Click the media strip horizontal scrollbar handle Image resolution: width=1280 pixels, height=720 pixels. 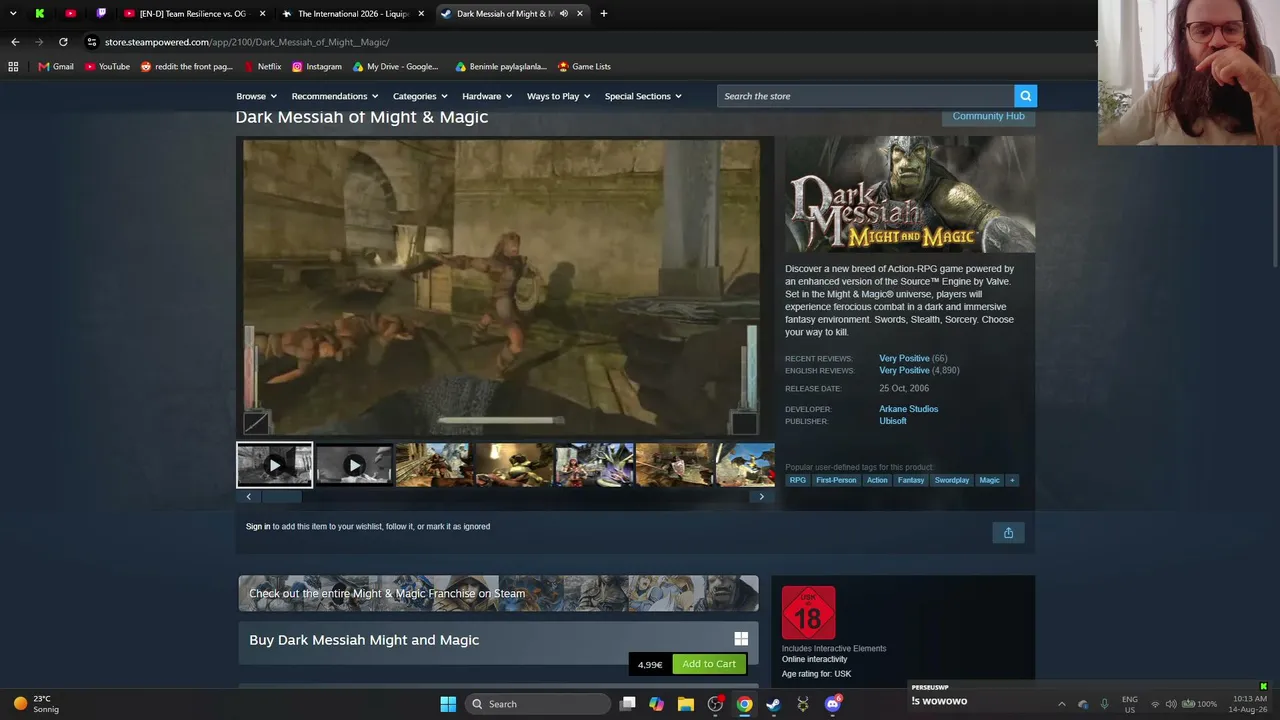click(x=280, y=497)
